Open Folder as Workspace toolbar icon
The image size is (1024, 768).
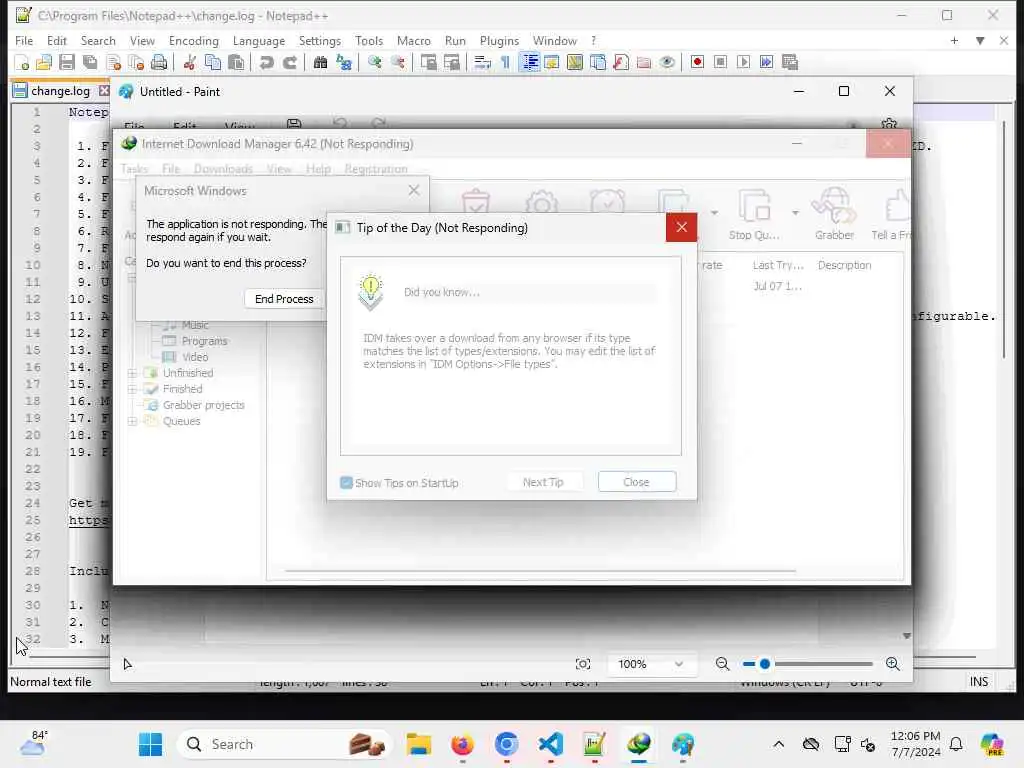(644, 63)
